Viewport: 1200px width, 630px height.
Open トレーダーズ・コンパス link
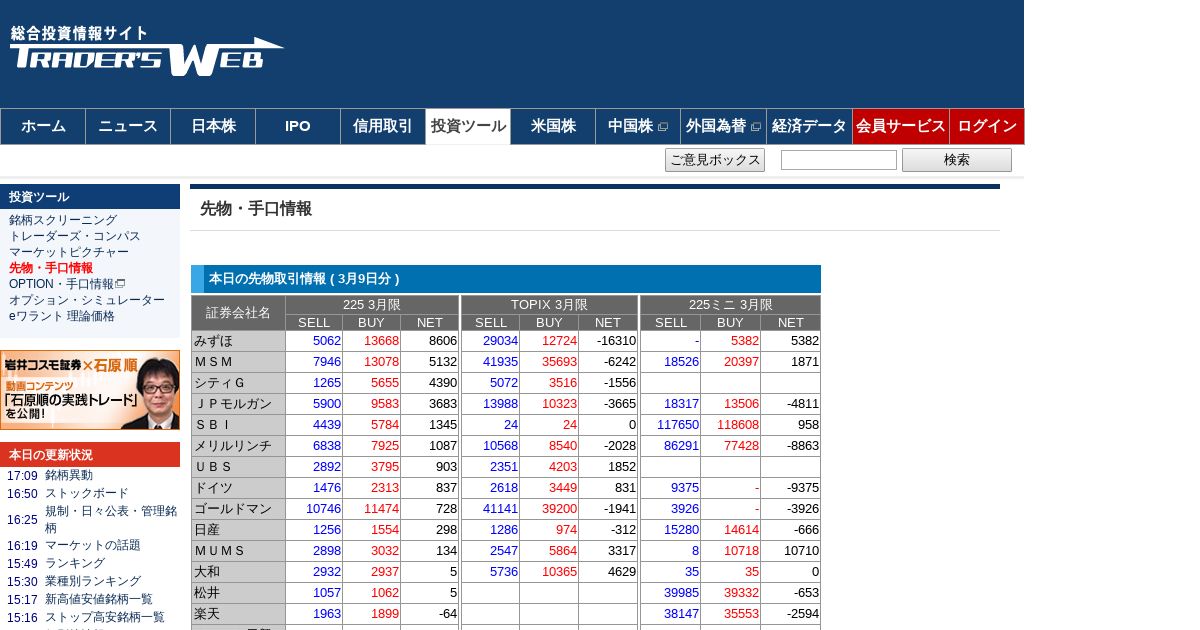(75, 236)
